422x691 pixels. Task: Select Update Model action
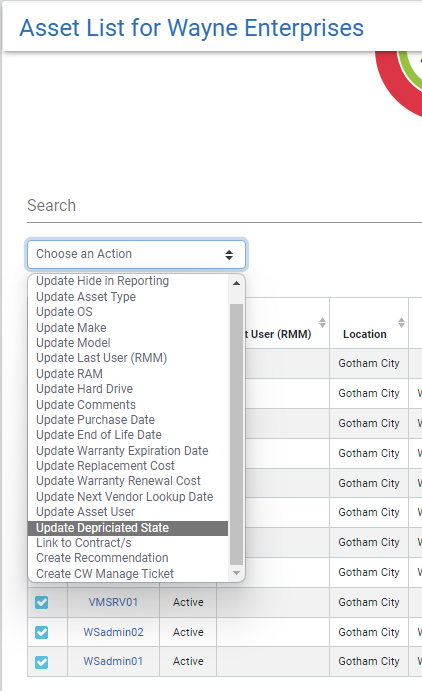click(128, 343)
